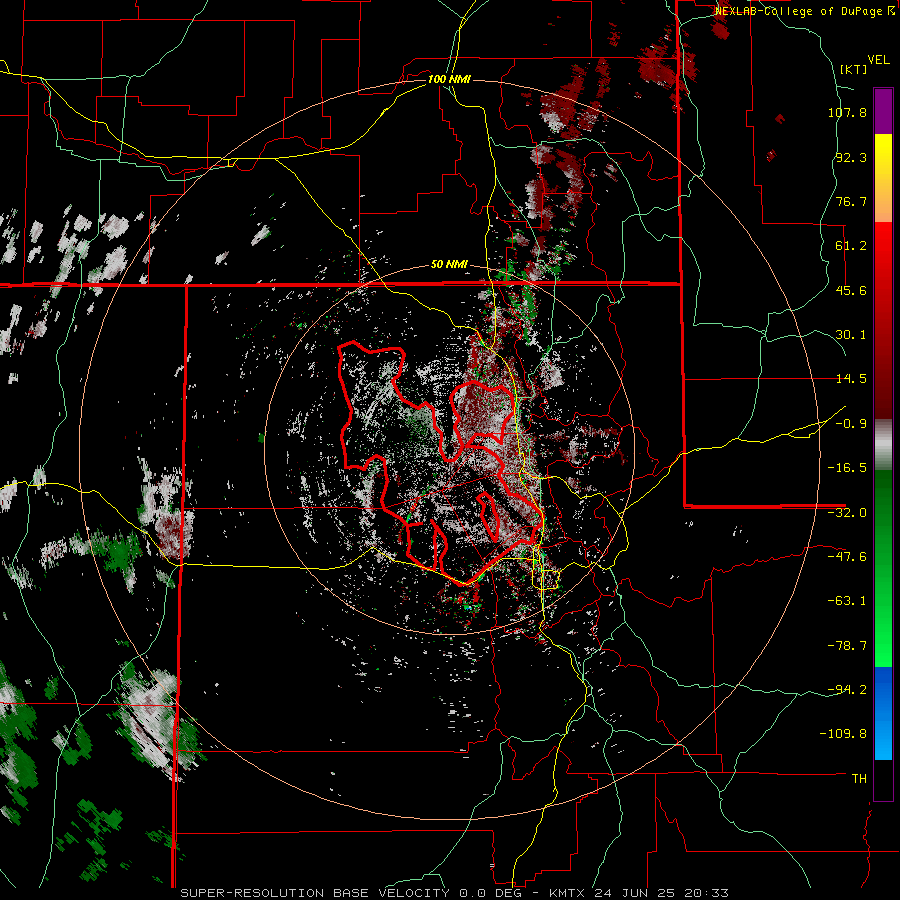Click the -78.7 velocity scale value
Image resolution: width=900 pixels, height=900 pixels.
click(847, 646)
